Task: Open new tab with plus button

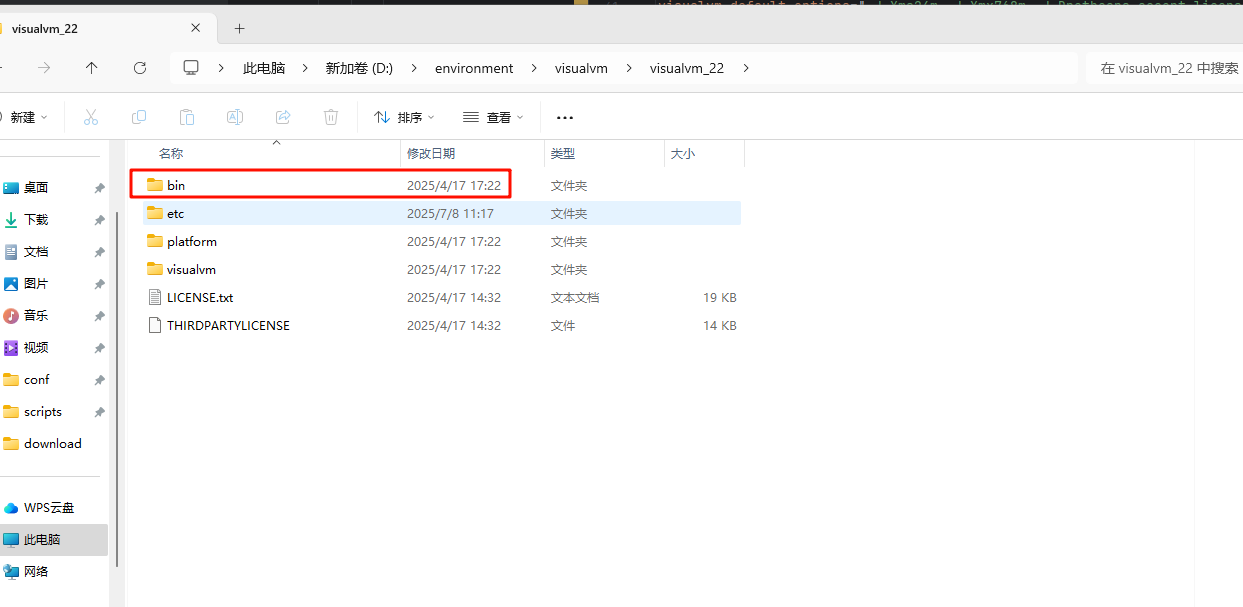Action: (x=239, y=28)
